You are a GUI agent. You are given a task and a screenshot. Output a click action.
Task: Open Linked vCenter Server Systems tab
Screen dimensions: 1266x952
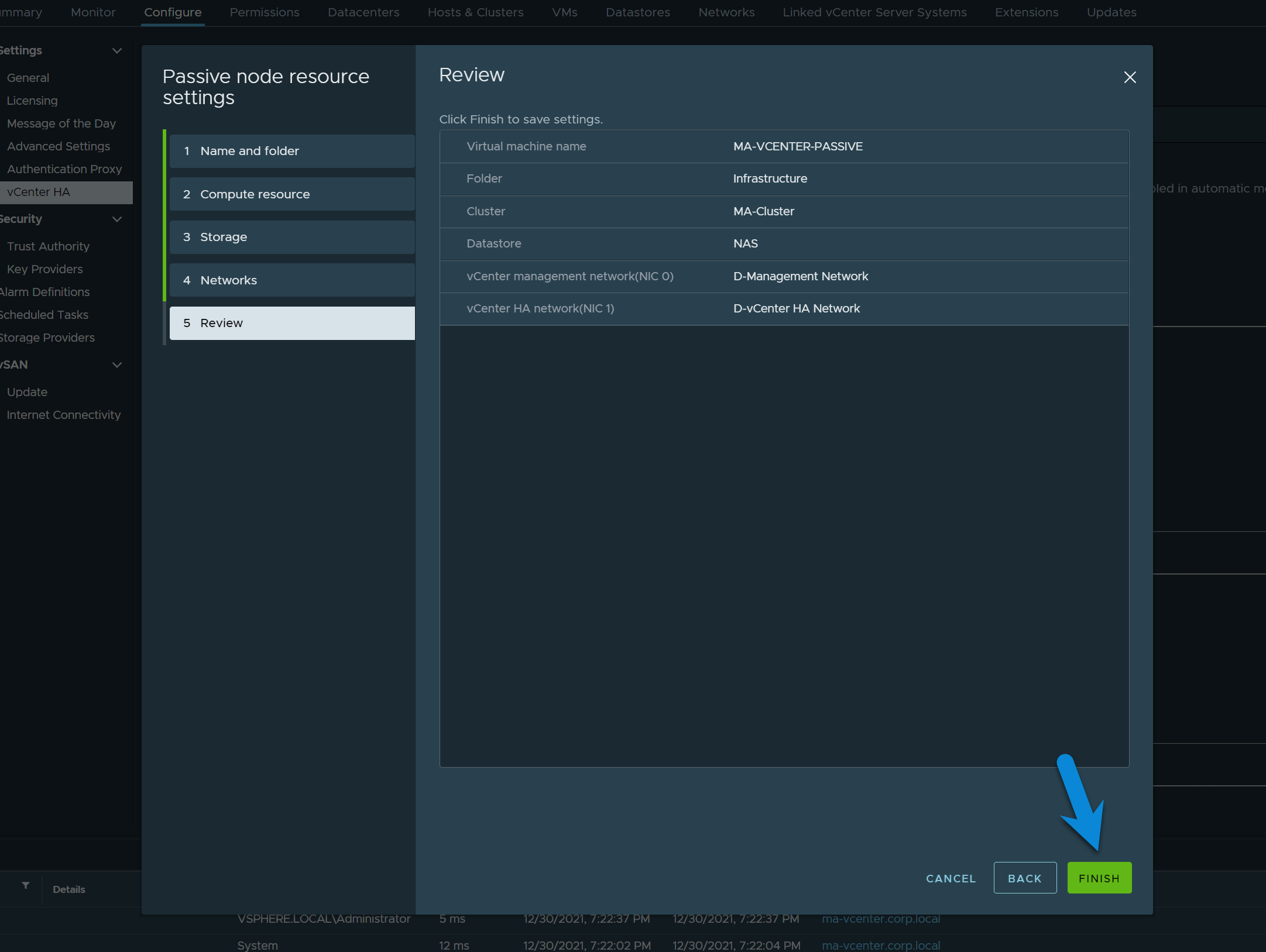coord(874,12)
